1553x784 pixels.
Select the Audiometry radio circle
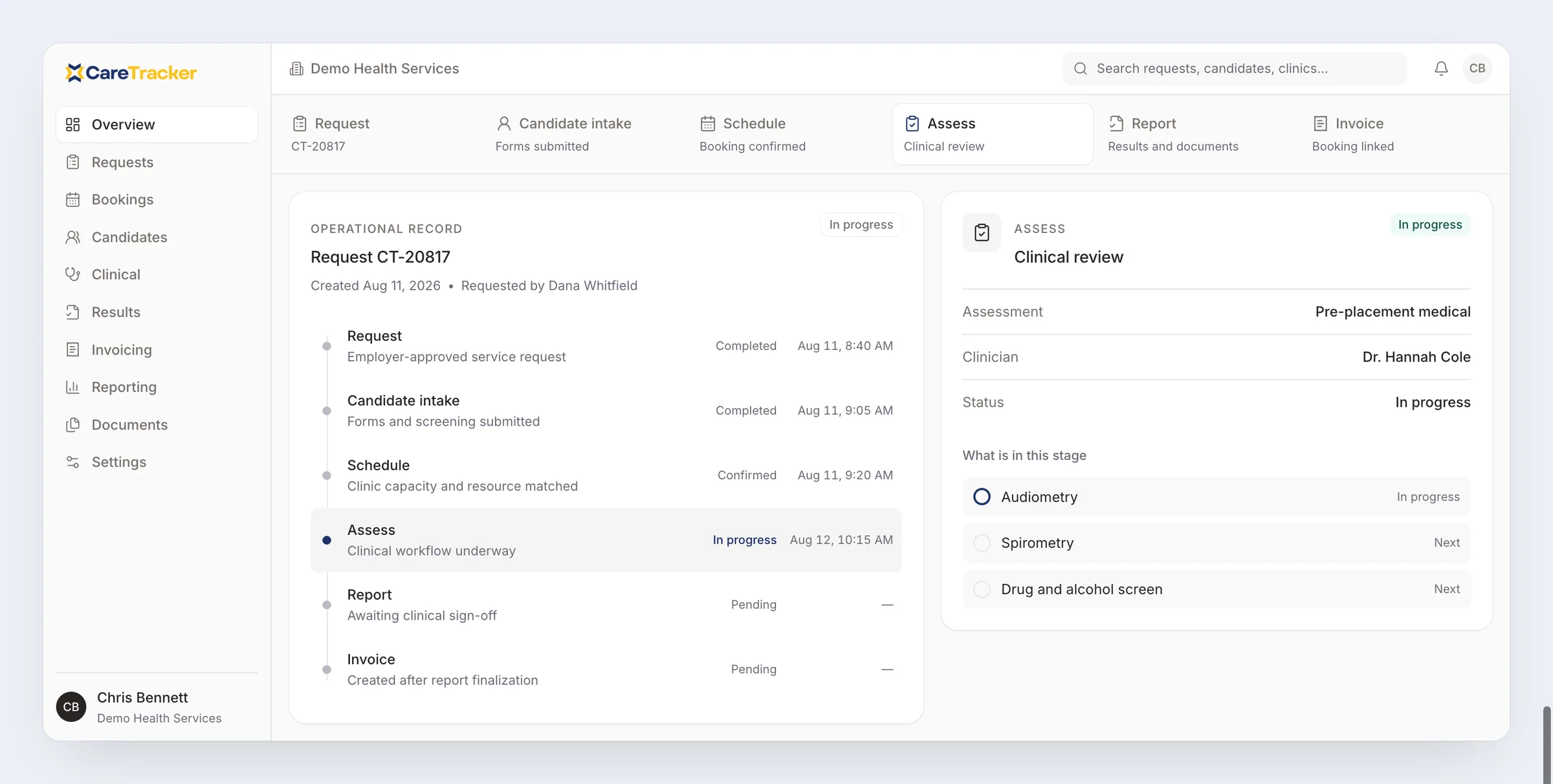click(982, 497)
